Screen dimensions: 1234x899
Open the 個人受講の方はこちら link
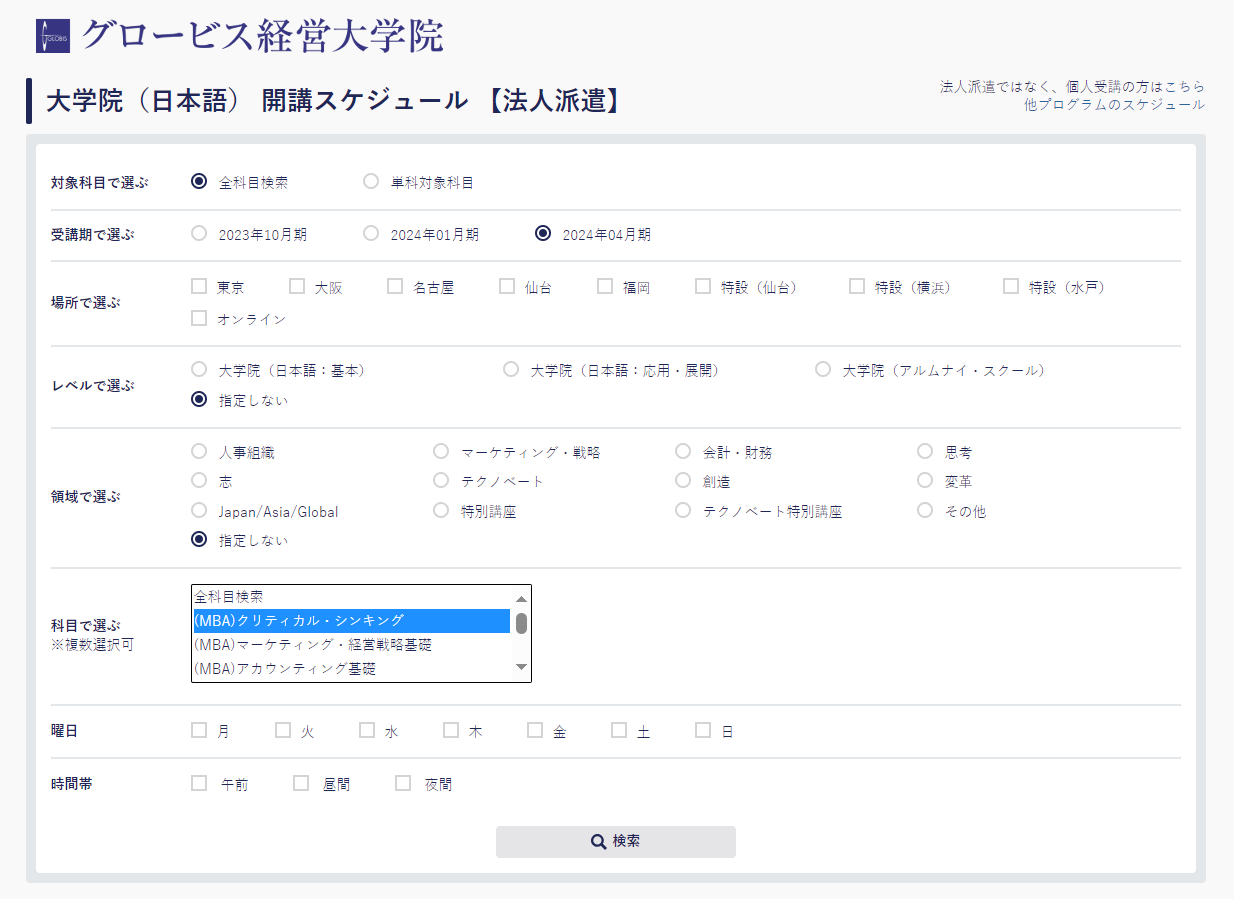click(x=1136, y=87)
